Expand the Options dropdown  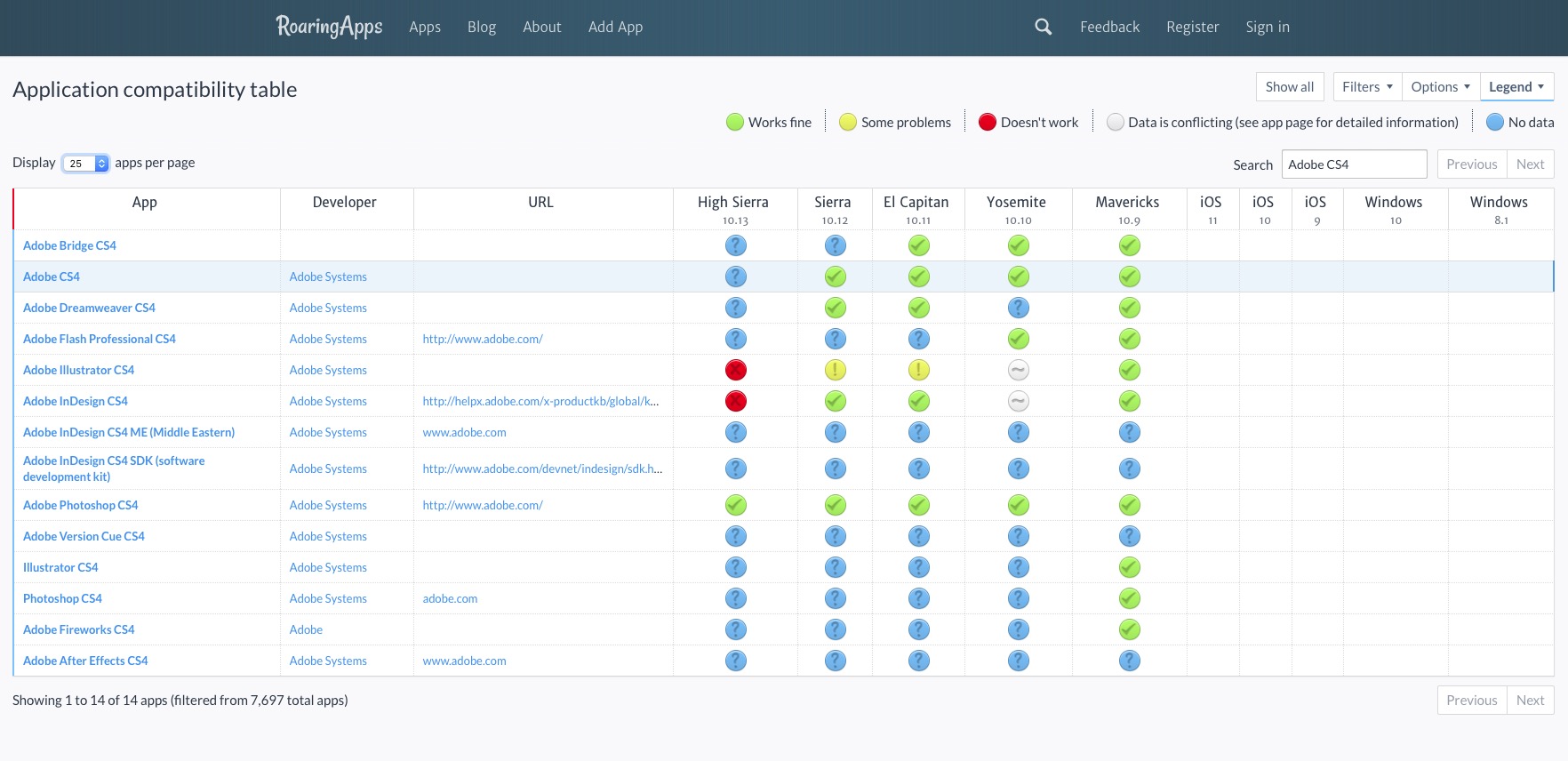(1440, 87)
